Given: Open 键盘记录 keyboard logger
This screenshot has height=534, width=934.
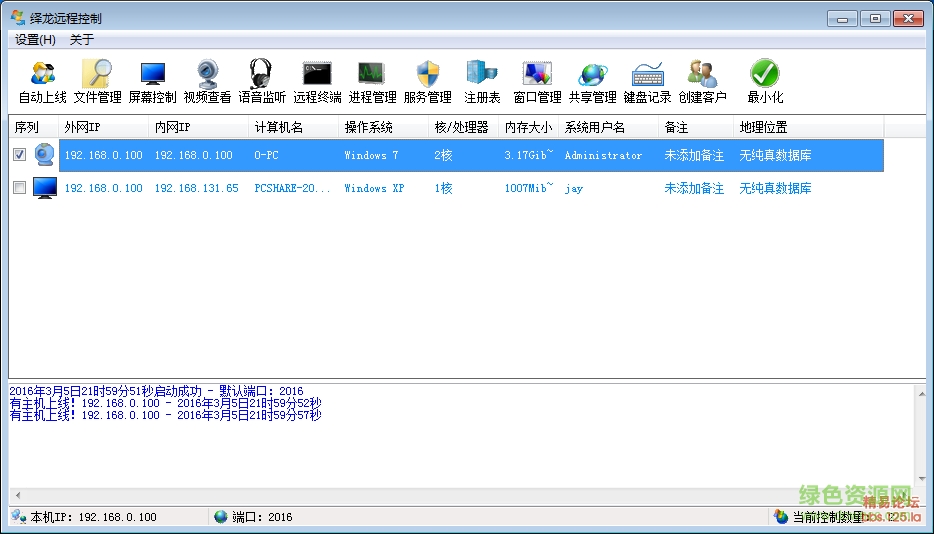Looking at the screenshot, I should tap(647, 81).
